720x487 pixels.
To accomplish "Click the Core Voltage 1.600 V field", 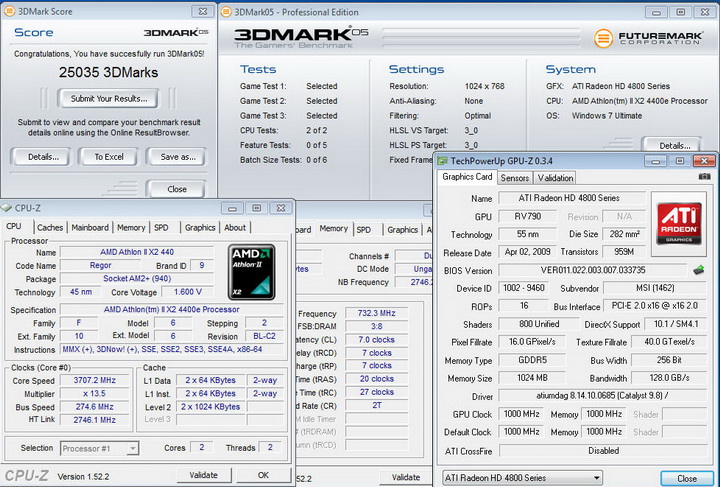I will pyautogui.click(x=187, y=292).
